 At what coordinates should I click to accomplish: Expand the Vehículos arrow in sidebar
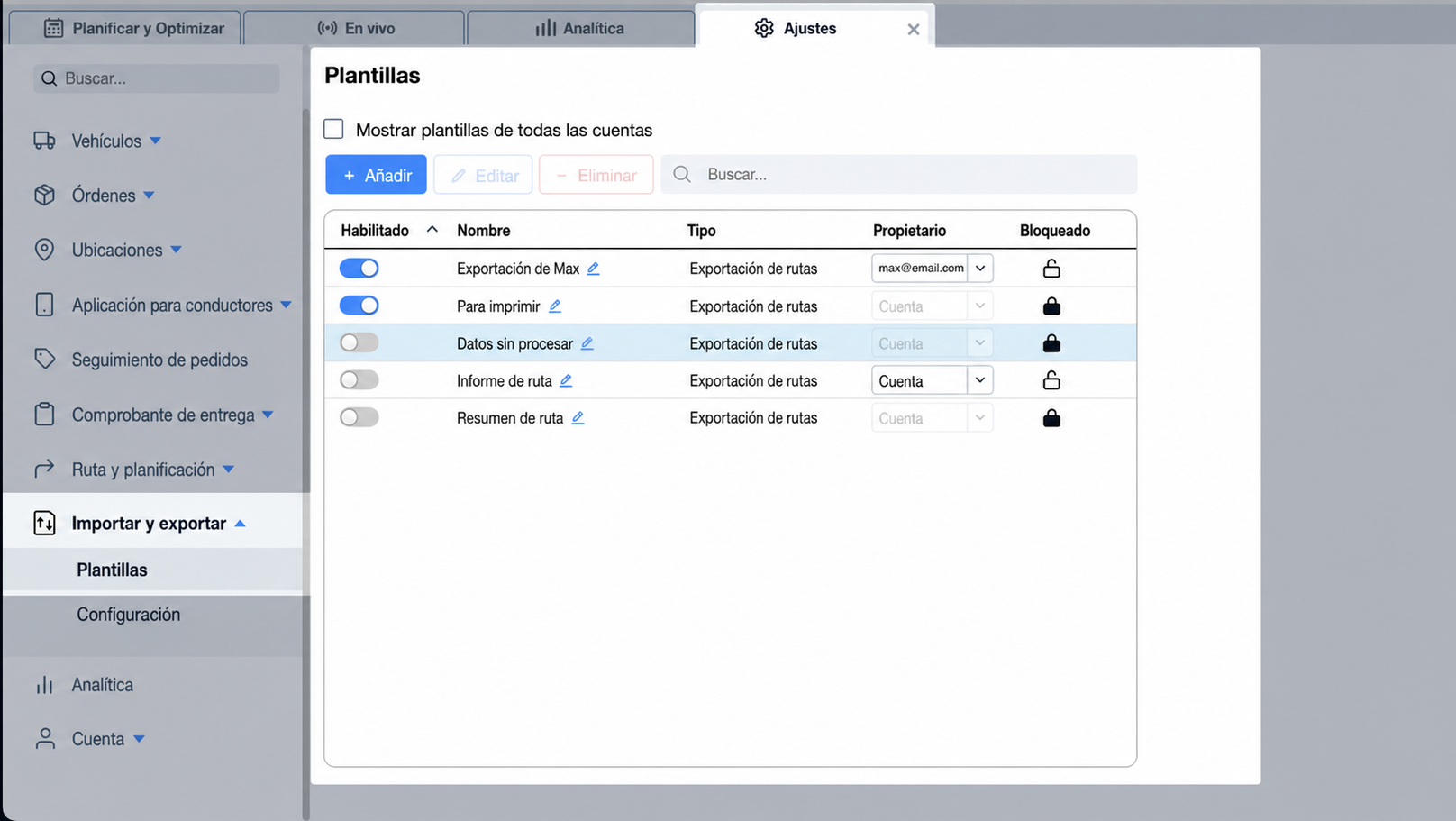coord(155,141)
